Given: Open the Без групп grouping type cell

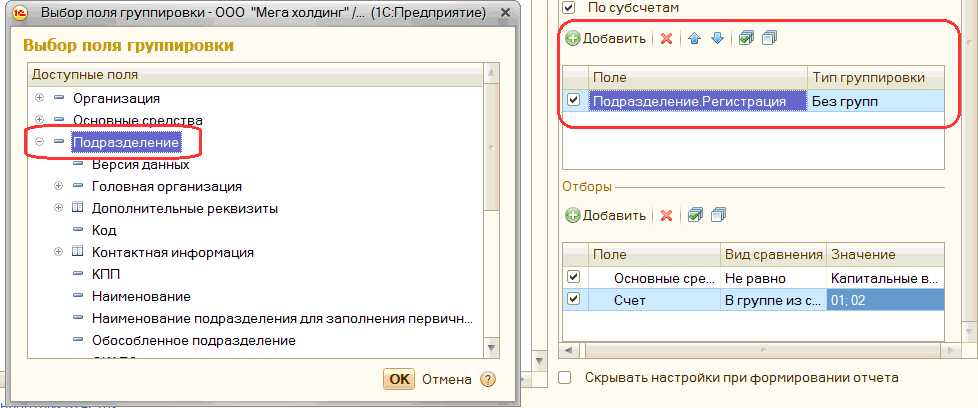Looking at the screenshot, I should pyautogui.click(x=876, y=101).
